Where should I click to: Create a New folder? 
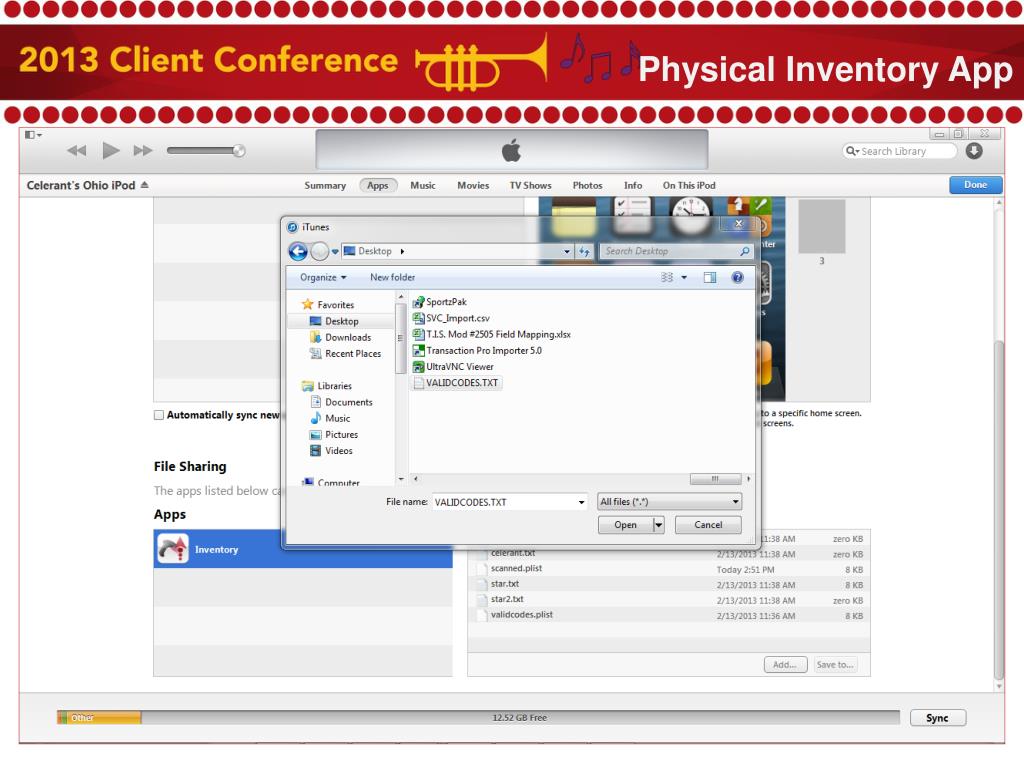tap(392, 278)
